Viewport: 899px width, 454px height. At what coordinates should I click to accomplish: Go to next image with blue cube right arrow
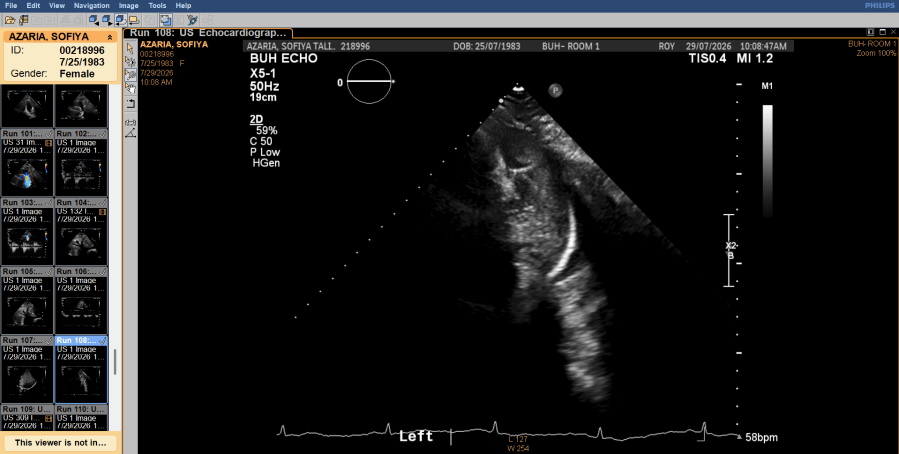pyautogui.click(x=107, y=20)
